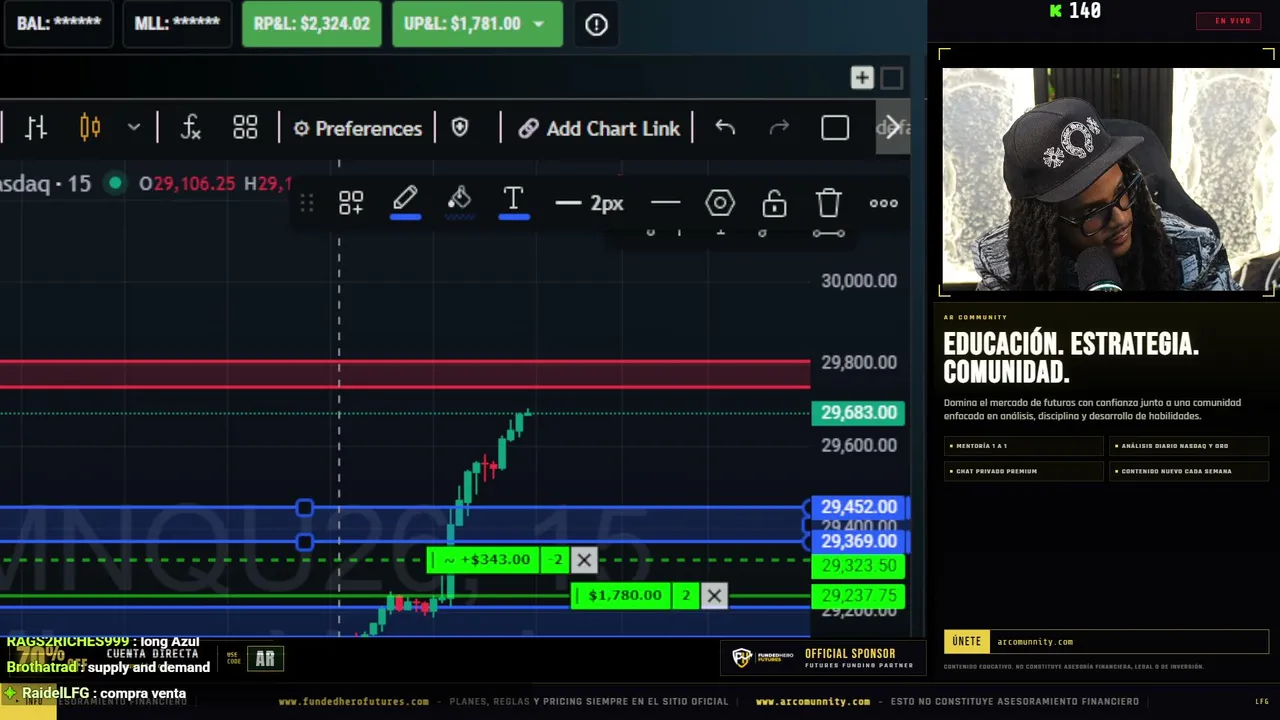1280x720 pixels.
Task: Click the shield icon in chart toolbar
Action: tap(460, 128)
